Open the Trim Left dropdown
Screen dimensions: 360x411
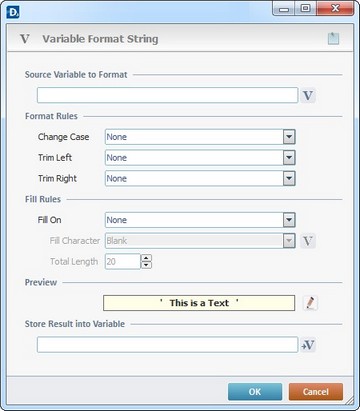click(x=289, y=158)
